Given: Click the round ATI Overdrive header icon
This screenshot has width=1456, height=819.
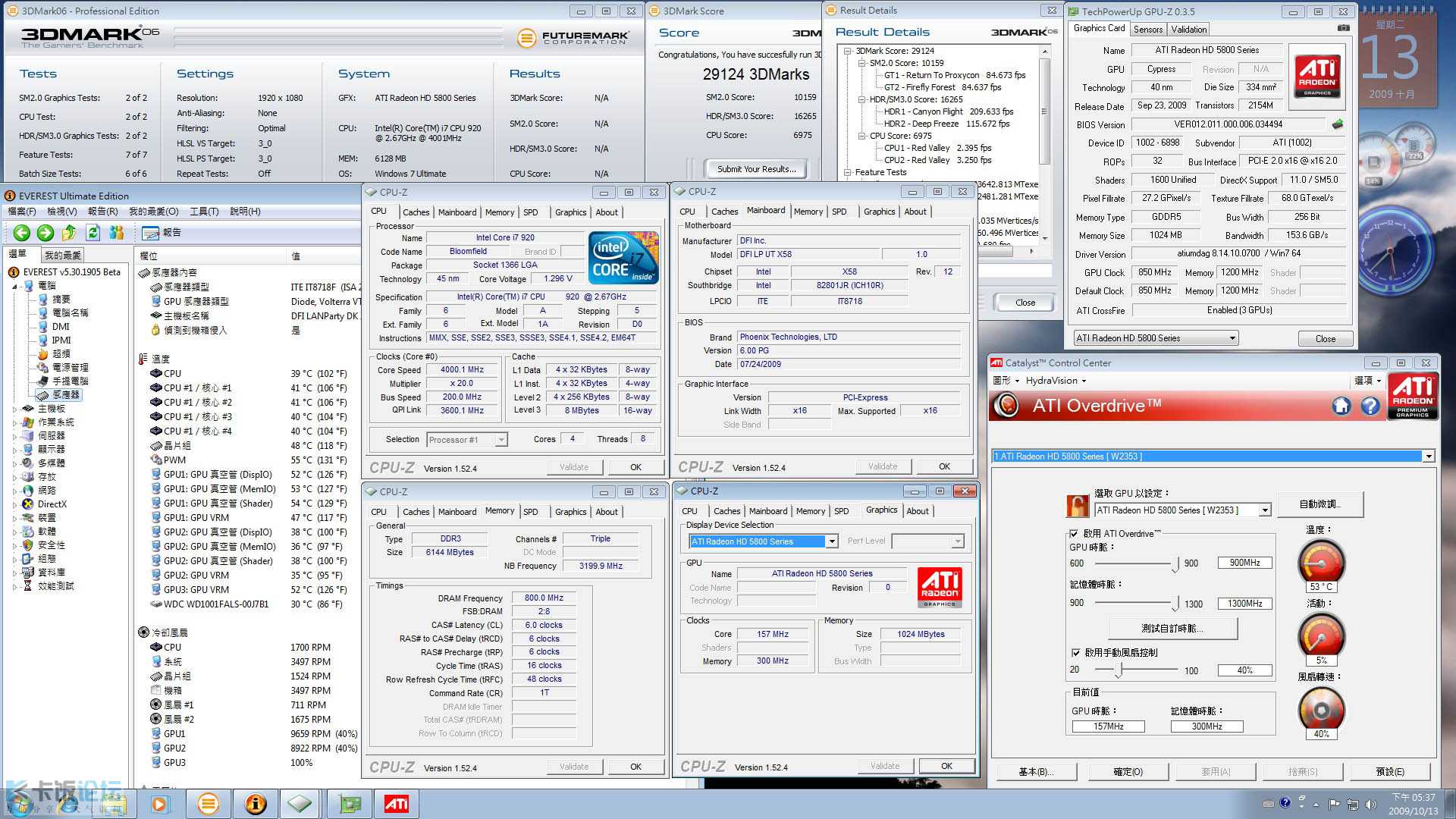Looking at the screenshot, I should click(x=1007, y=406).
